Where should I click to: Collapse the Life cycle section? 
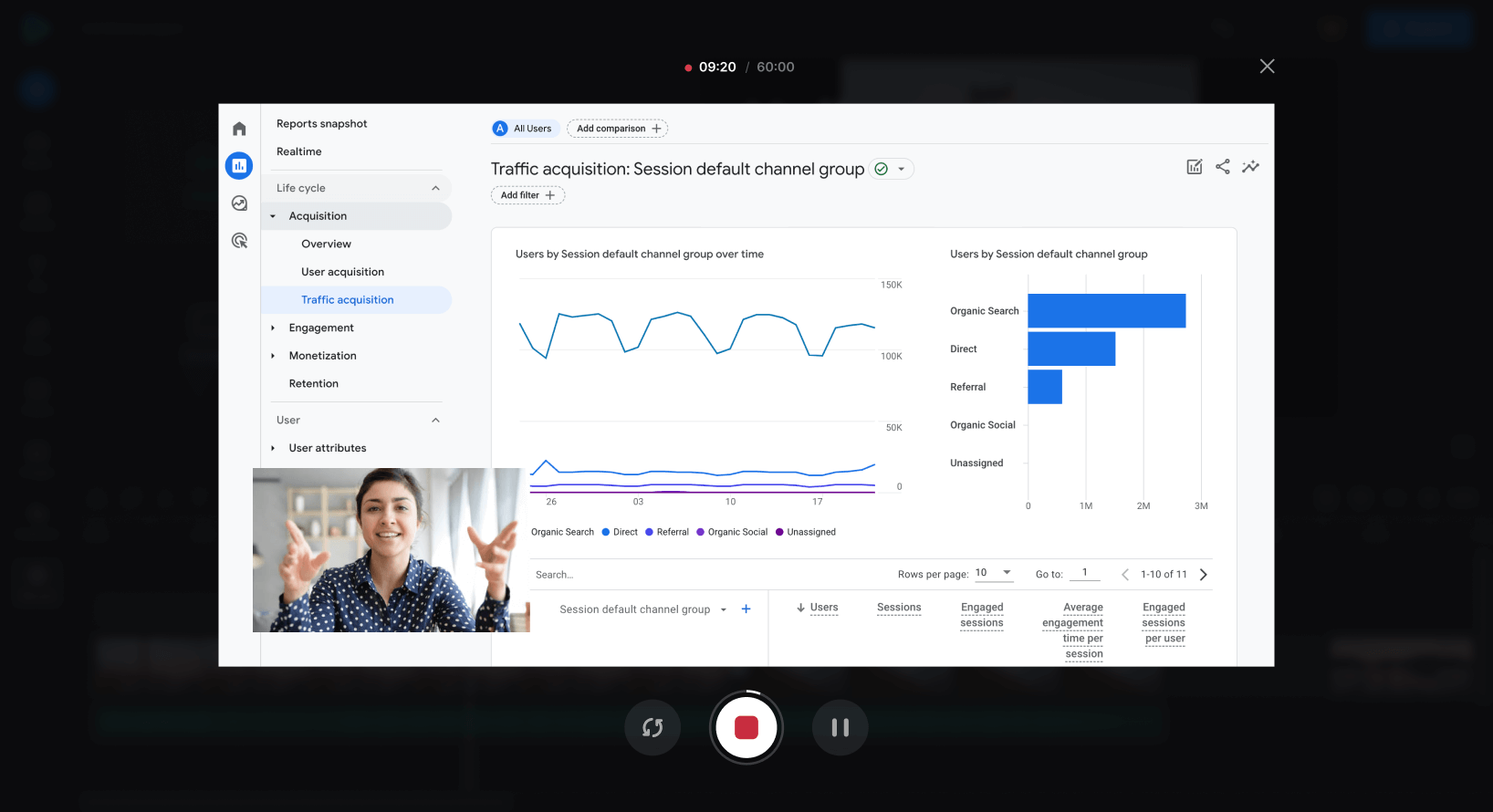[x=435, y=188]
